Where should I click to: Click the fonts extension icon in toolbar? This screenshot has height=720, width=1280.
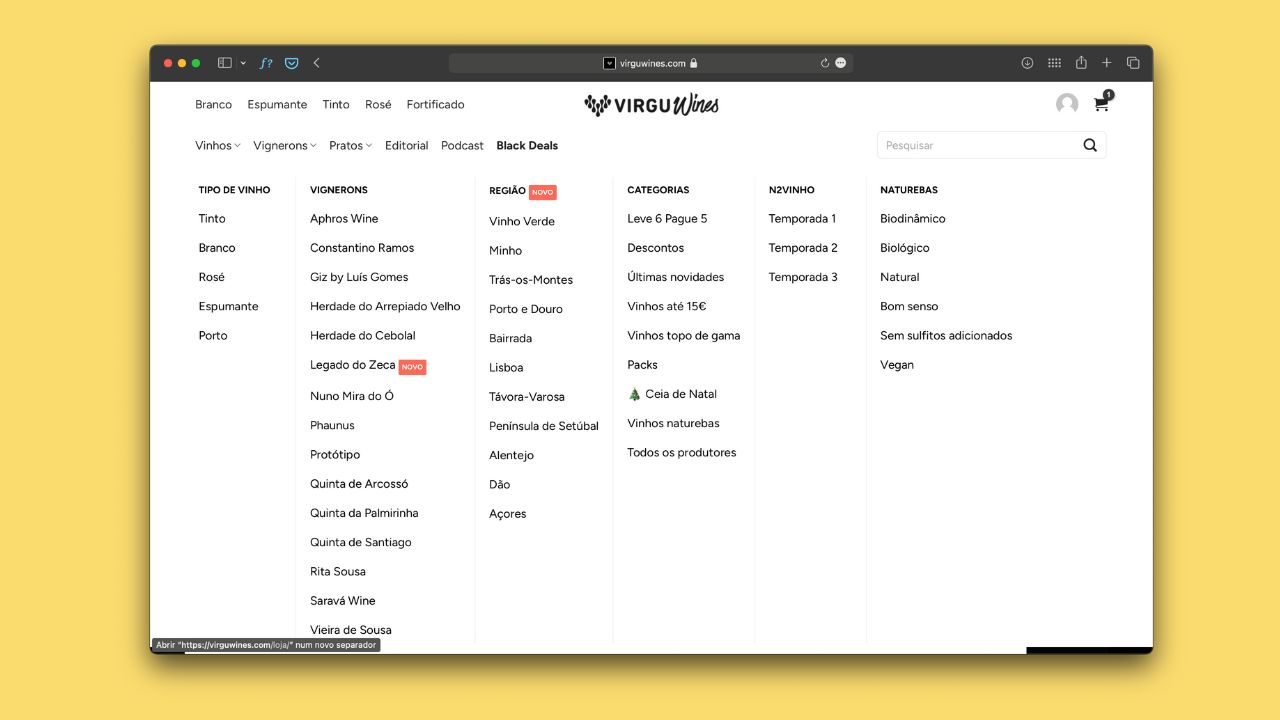(266, 63)
